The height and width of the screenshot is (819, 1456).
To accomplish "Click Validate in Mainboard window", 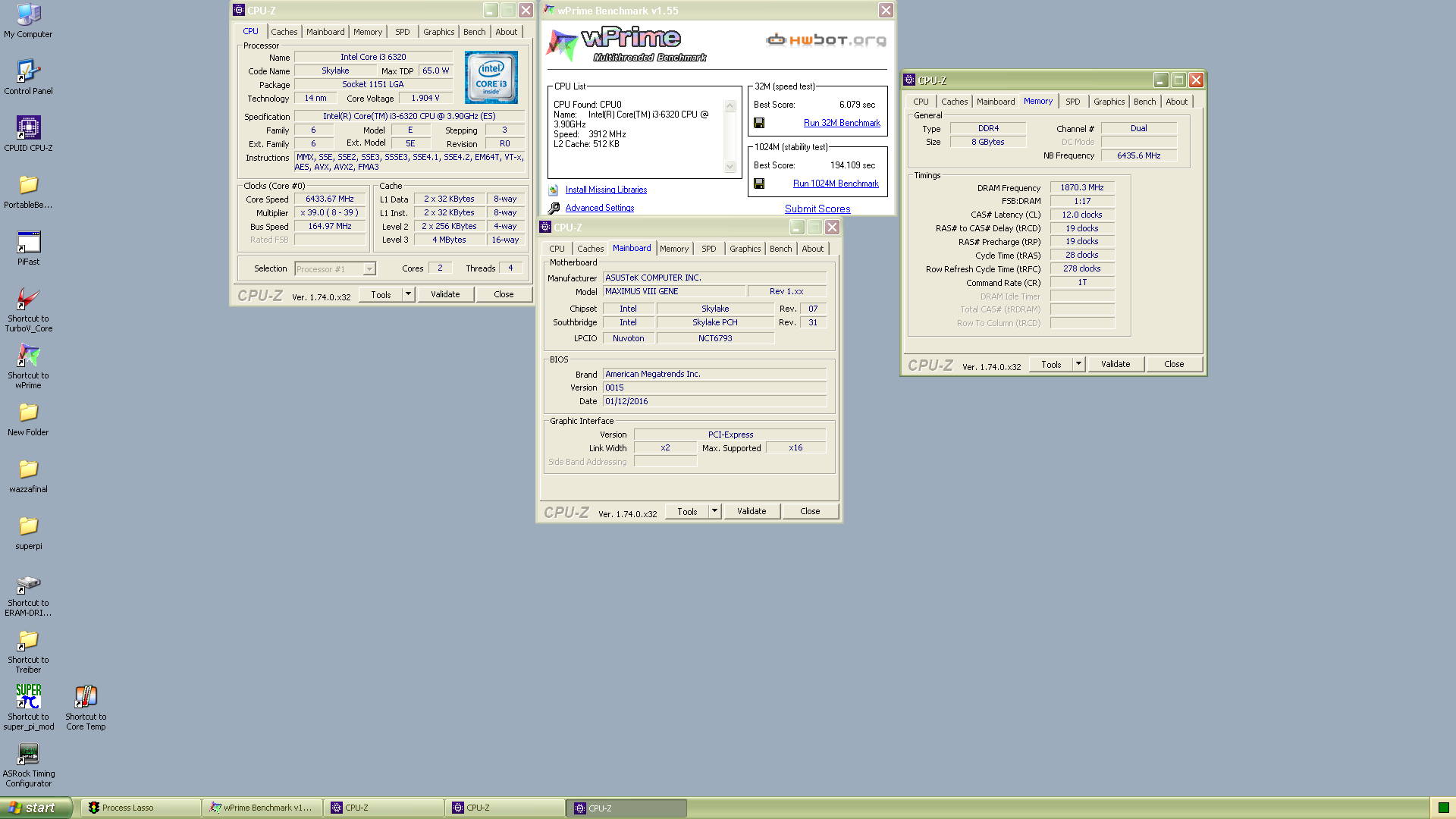I will pos(752,511).
